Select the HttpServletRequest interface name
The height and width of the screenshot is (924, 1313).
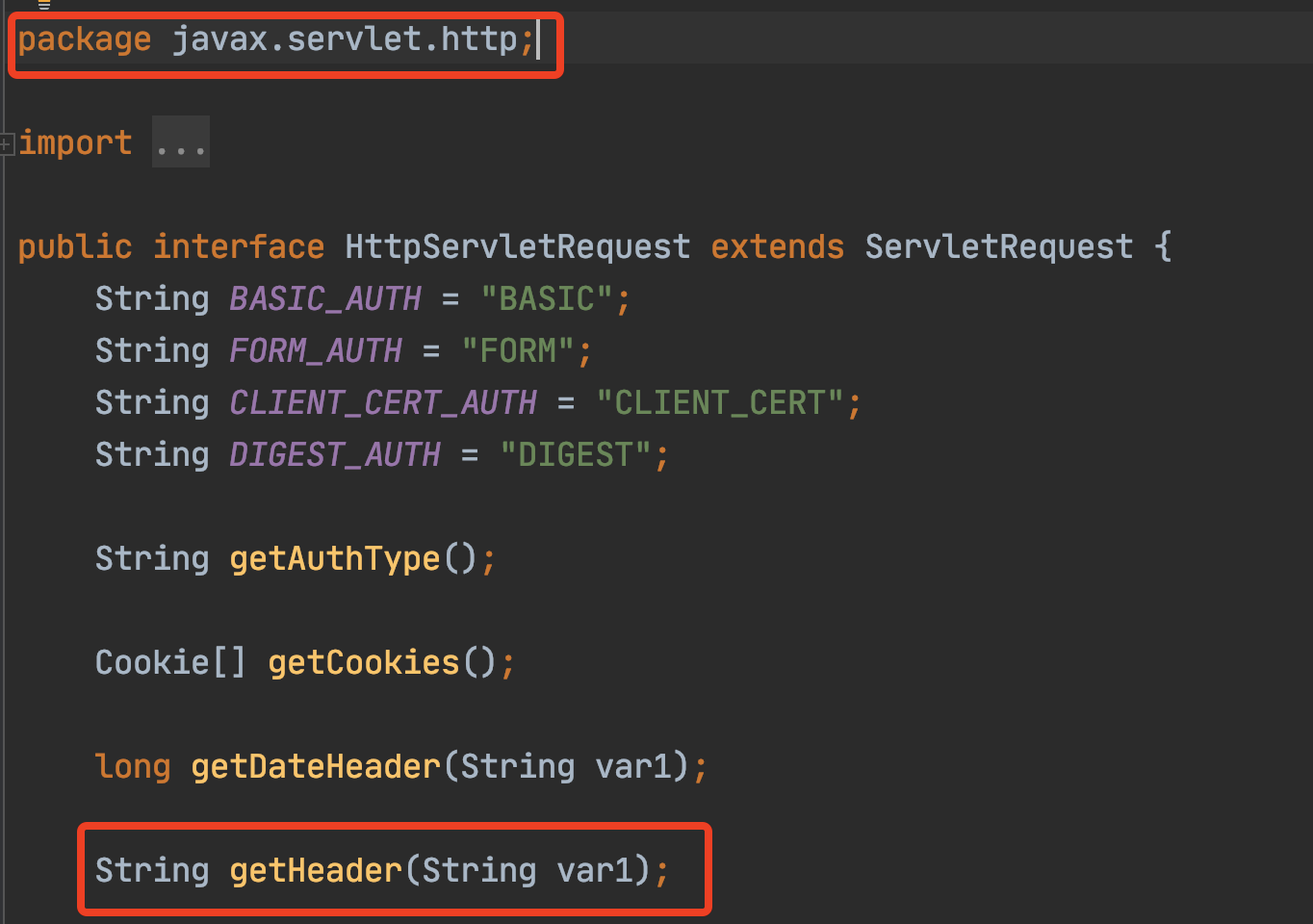tap(517, 247)
